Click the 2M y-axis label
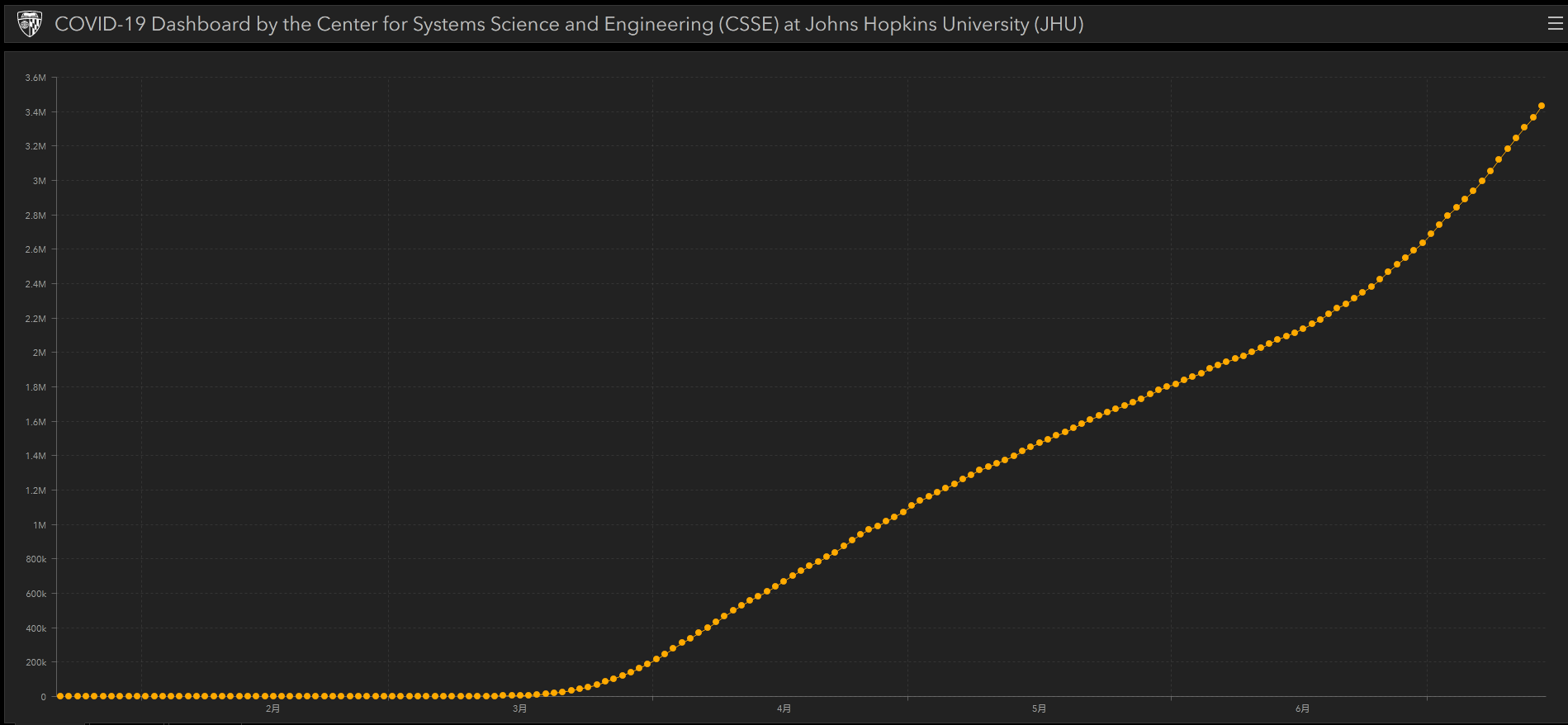The width and height of the screenshot is (1568, 725). [x=39, y=353]
